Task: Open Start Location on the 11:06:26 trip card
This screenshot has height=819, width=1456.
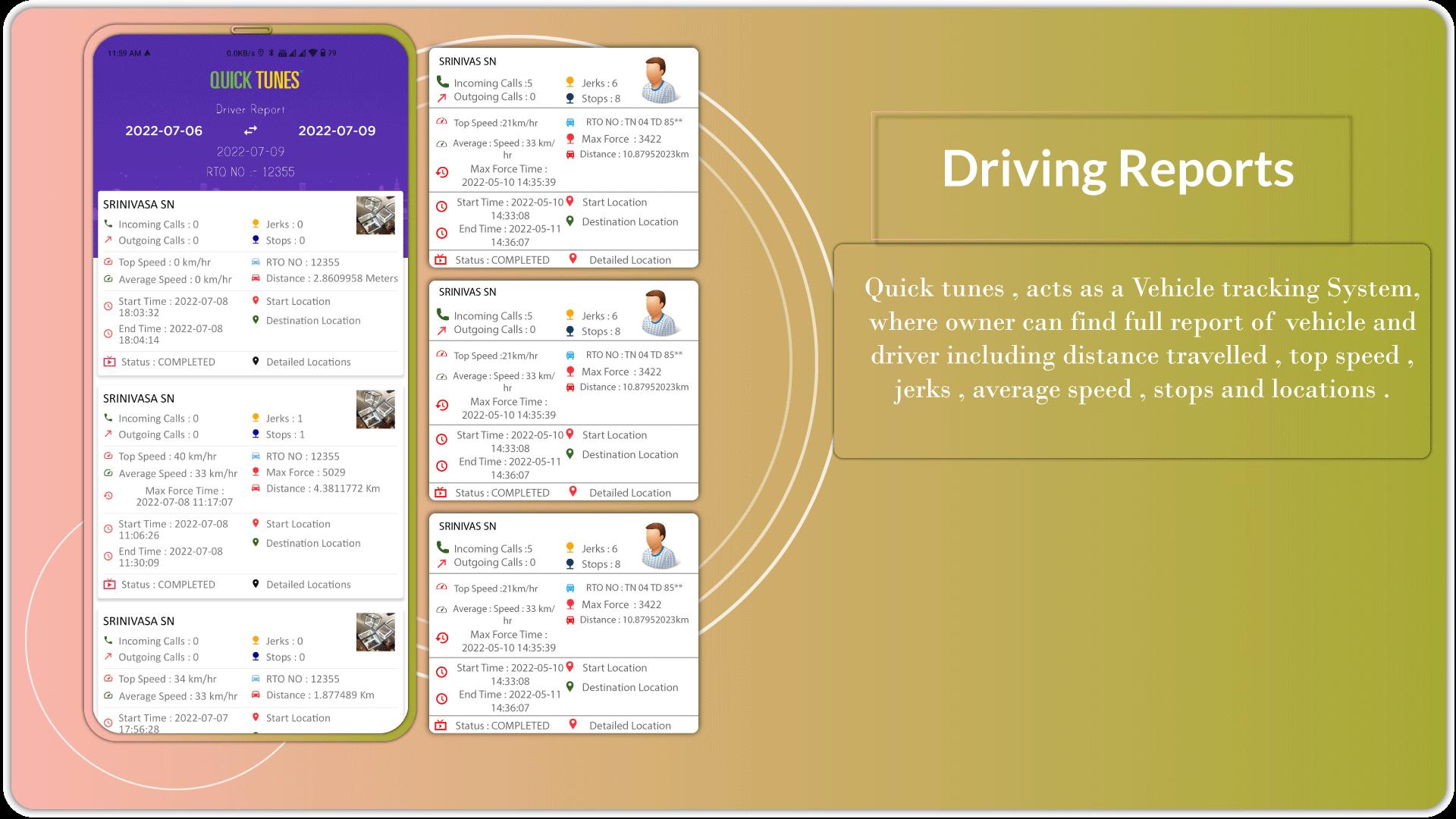Action: point(298,524)
